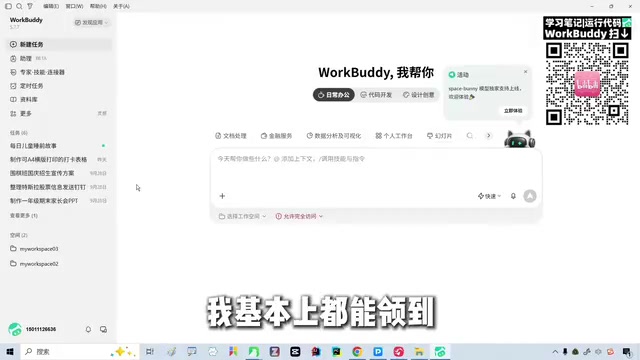
Task: Show more categories with right chevron
Action: (489, 136)
